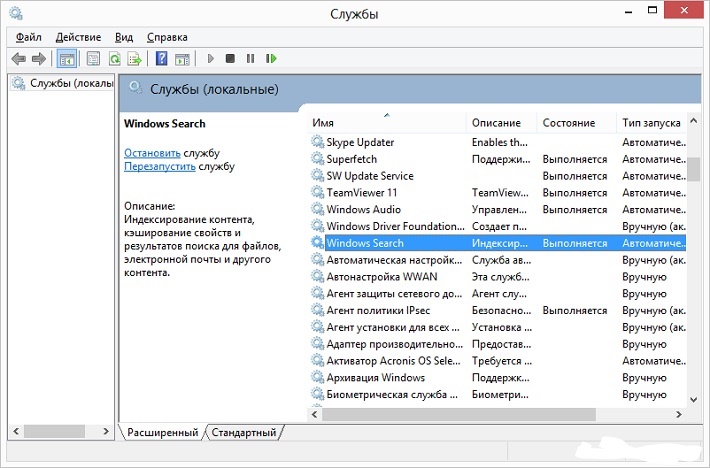Click the tree pane scroll right arrow
Viewport: 710px width, 468px height.
click(x=106, y=431)
